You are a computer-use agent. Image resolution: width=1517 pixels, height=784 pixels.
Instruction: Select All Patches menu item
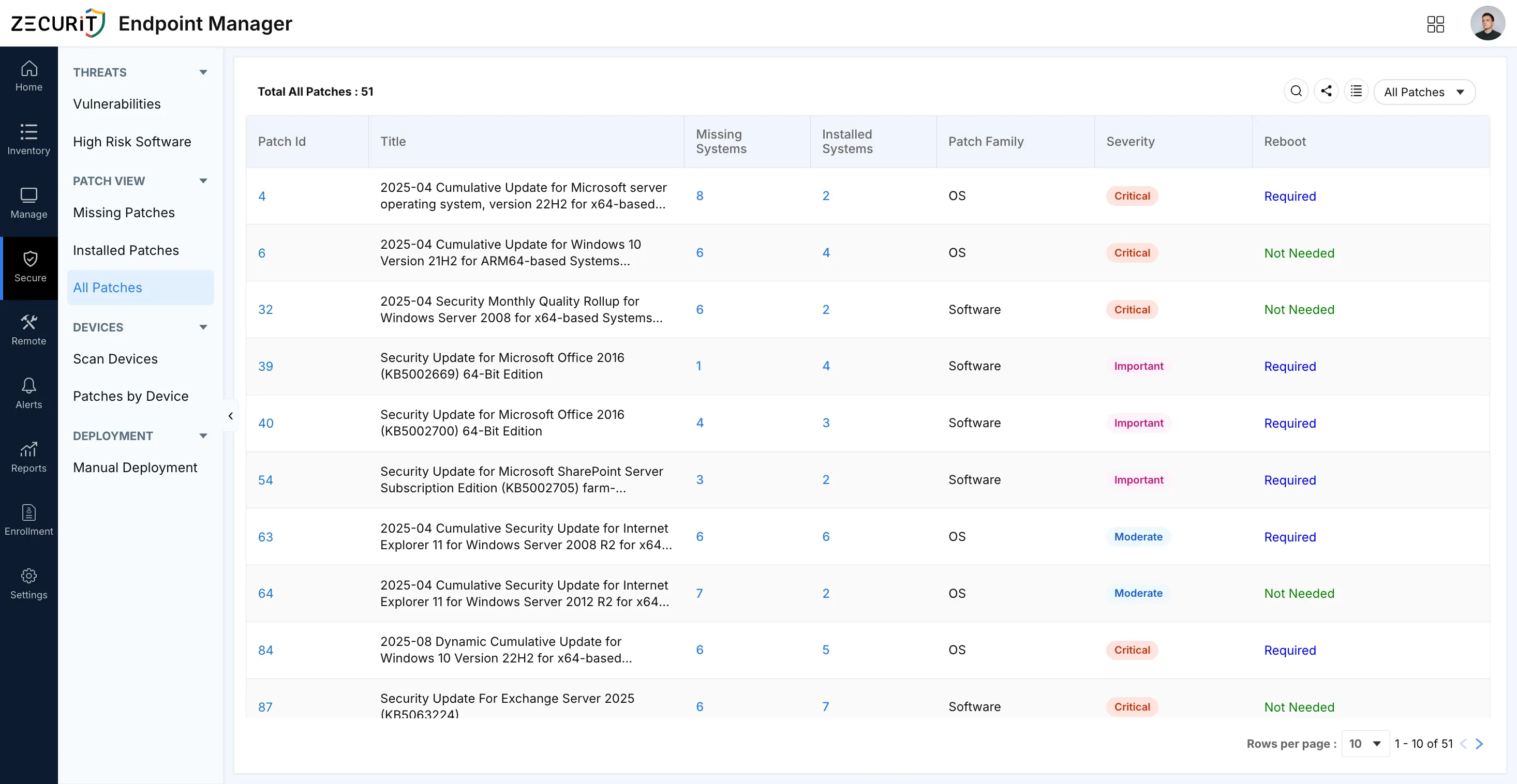(x=140, y=287)
